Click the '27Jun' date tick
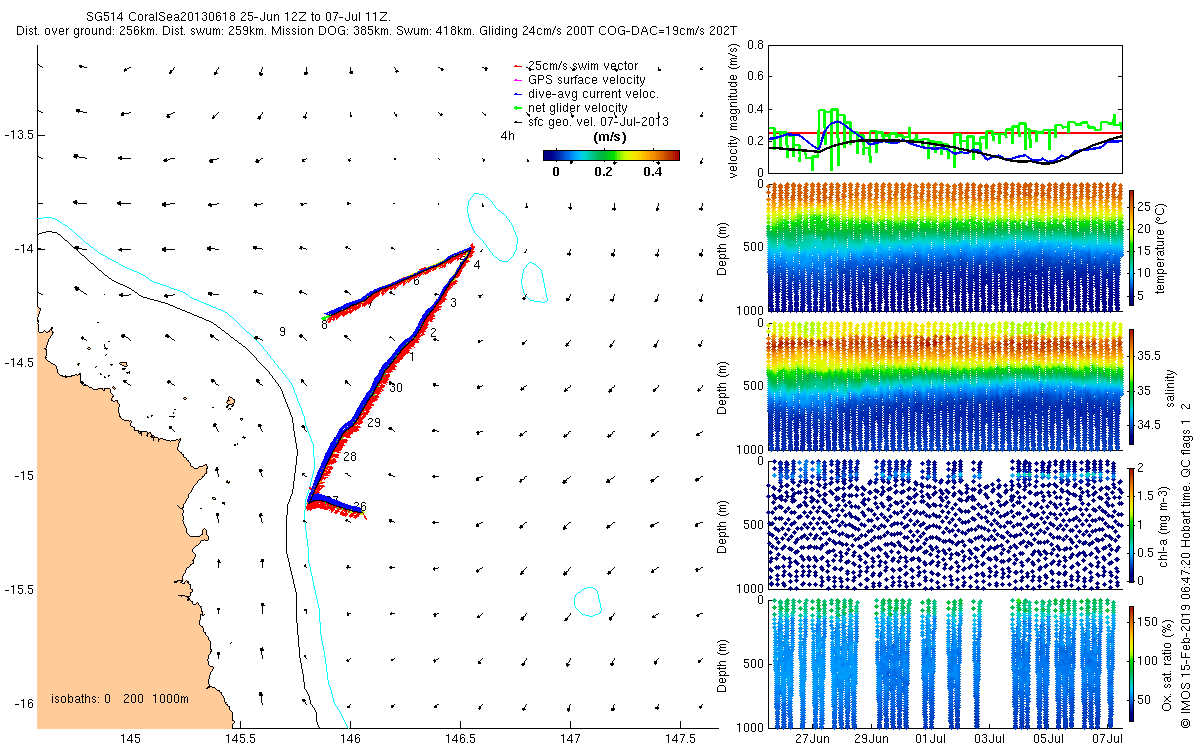This screenshot has height=750, width=1200. tap(813, 739)
